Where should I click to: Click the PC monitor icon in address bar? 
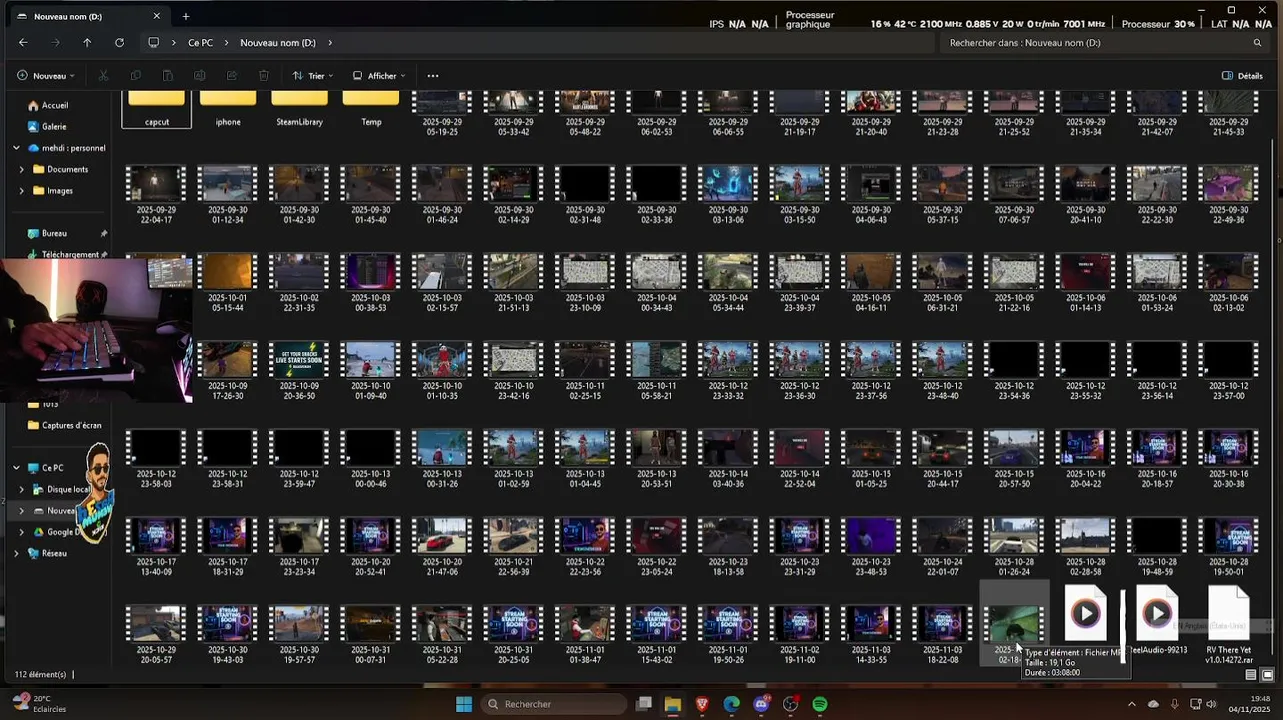(153, 43)
